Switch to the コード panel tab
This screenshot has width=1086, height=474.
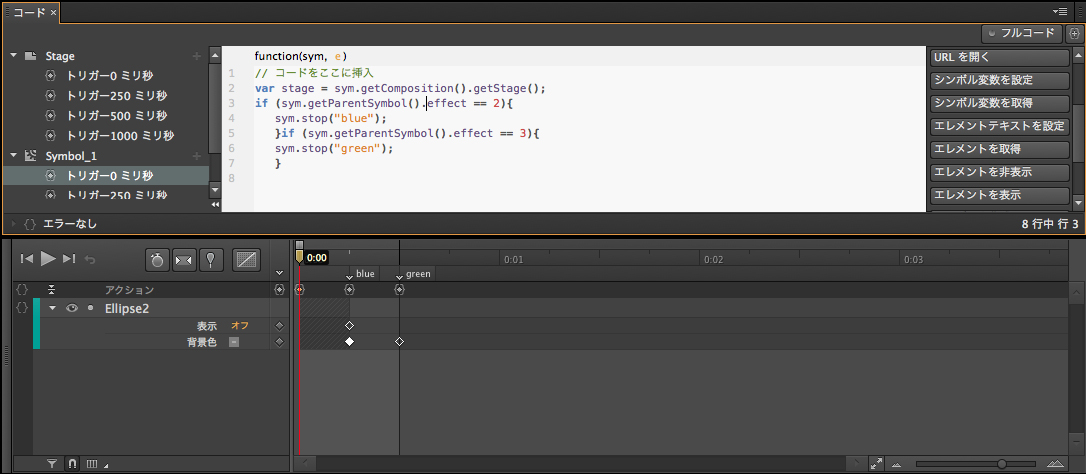30,12
